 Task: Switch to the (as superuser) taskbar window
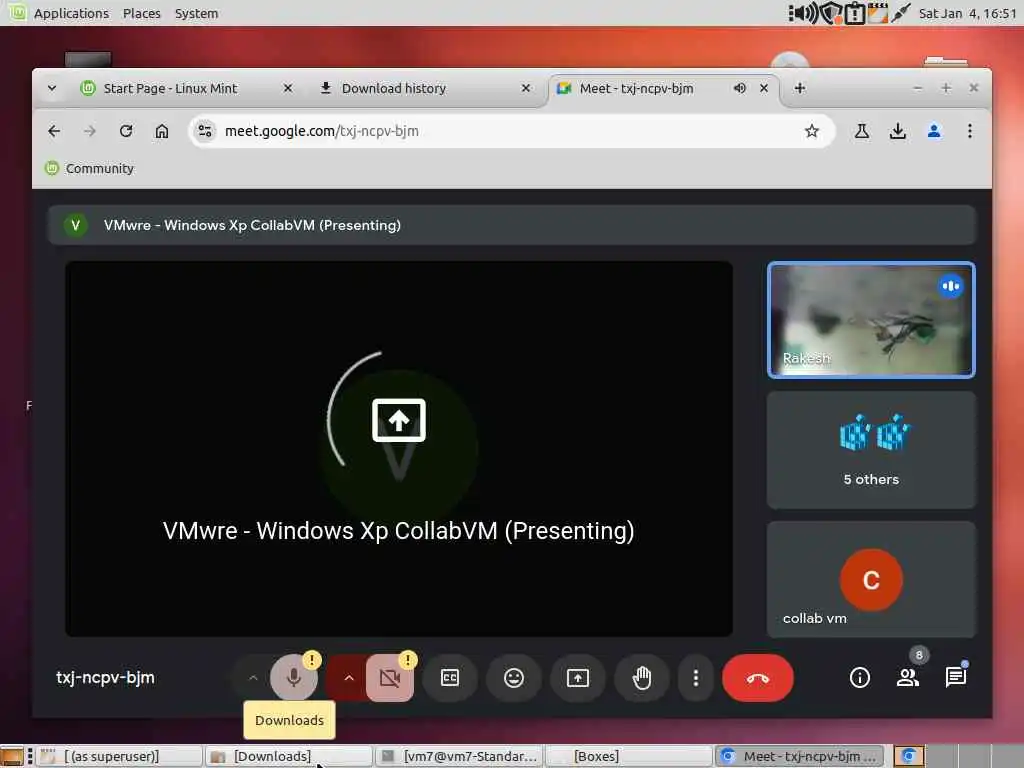click(119, 756)
